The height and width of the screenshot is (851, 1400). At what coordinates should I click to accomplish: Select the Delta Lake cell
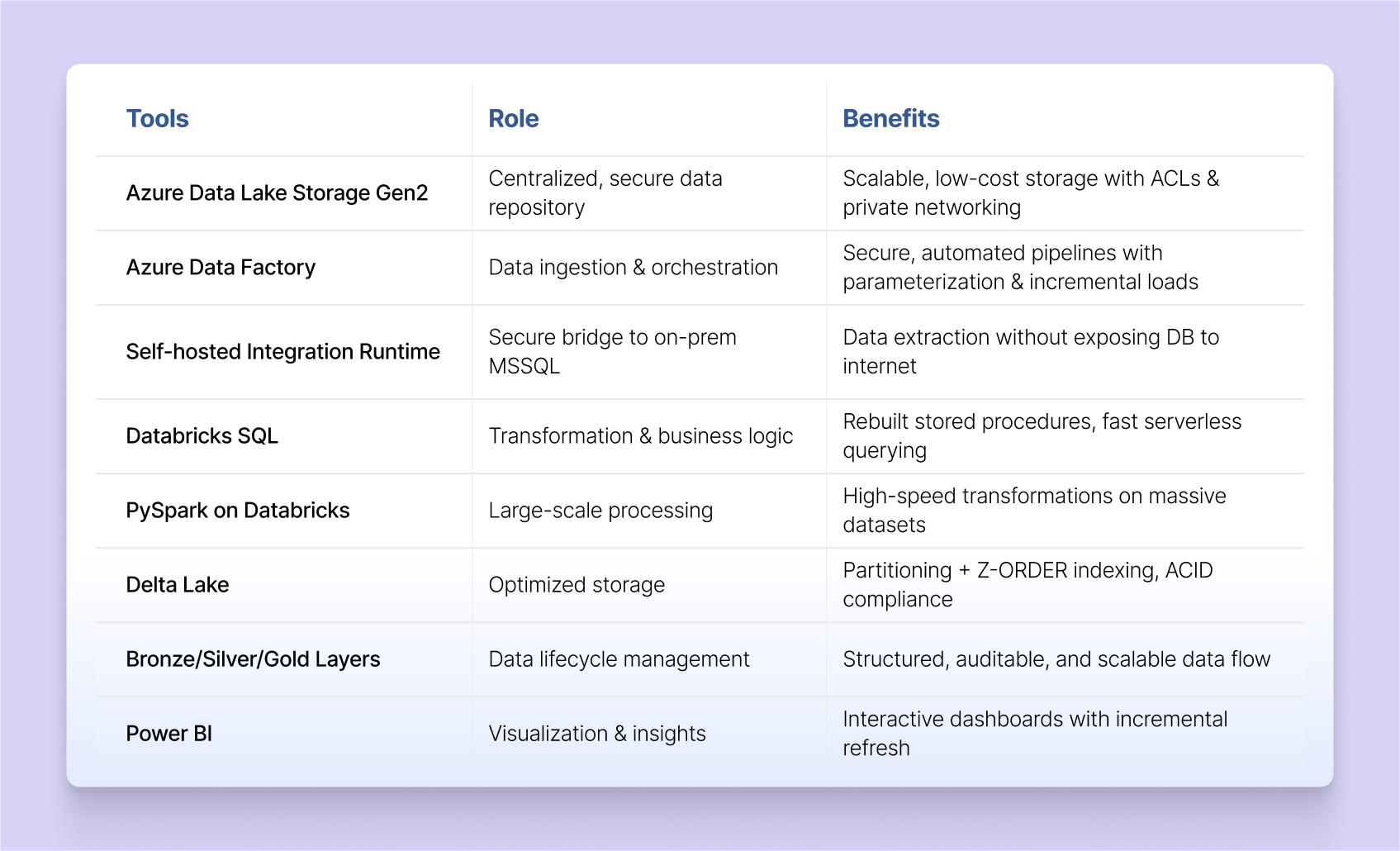[x=178, y=585]
